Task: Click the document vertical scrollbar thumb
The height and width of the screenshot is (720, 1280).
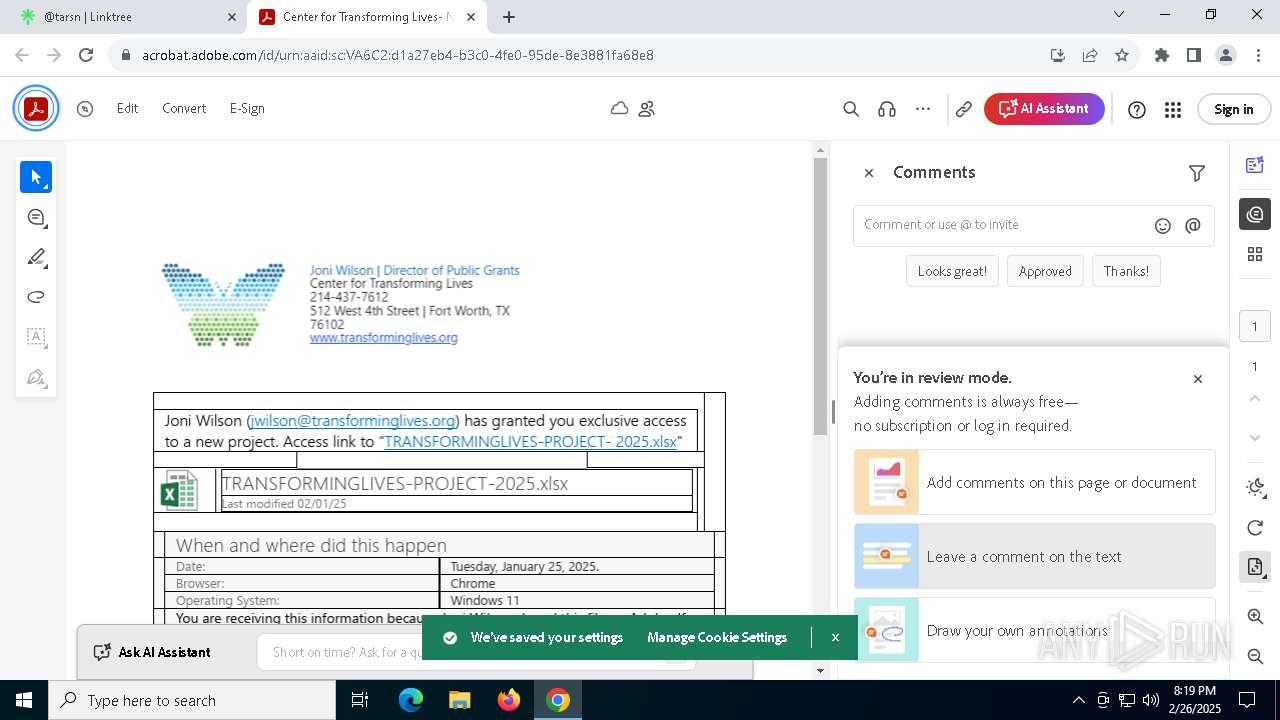Action: tap(821, 296)
